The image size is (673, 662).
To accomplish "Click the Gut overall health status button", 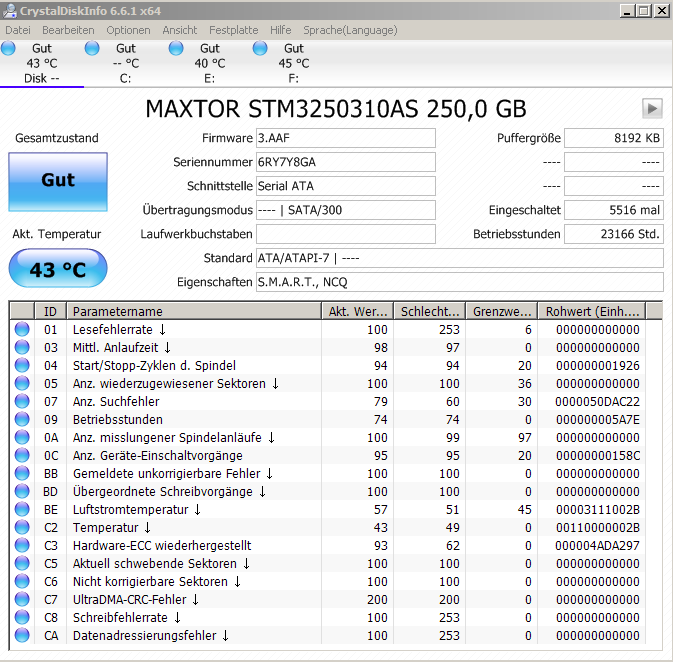I will coord(58,182).
